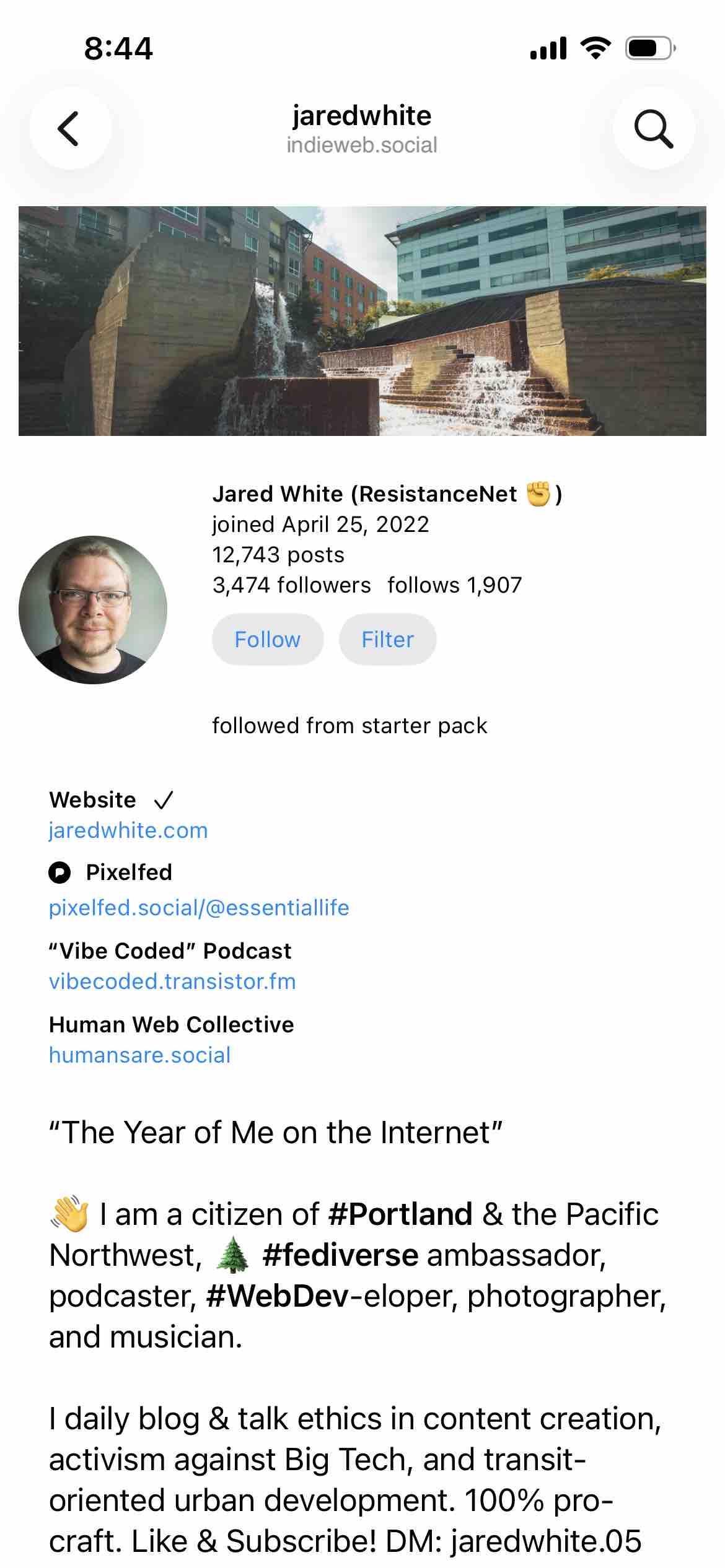Tap the #Portland hashtag
Screen dimensions: 725x1568
(x=400, y=1214)
